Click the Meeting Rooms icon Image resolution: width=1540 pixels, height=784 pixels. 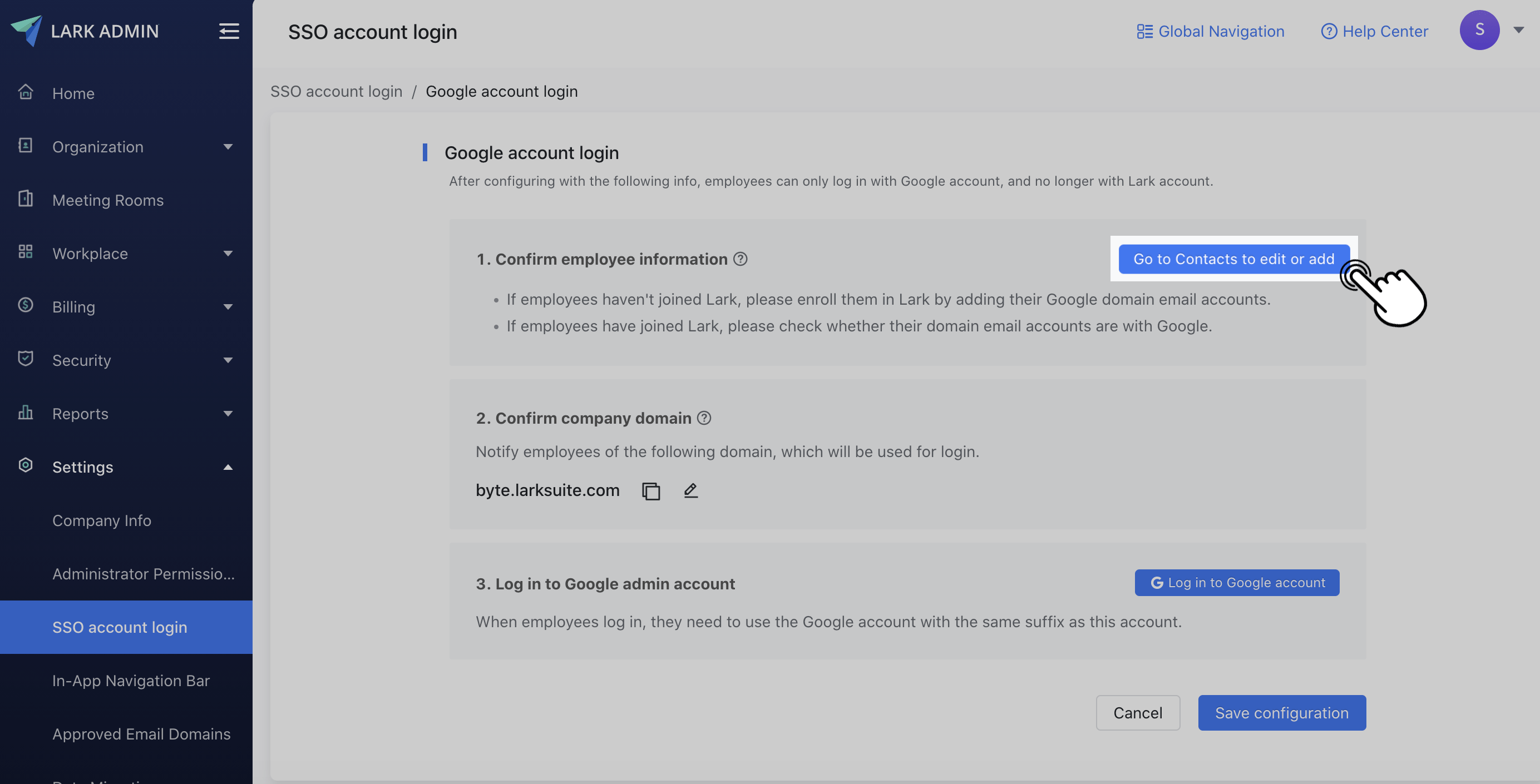[25, 199]
